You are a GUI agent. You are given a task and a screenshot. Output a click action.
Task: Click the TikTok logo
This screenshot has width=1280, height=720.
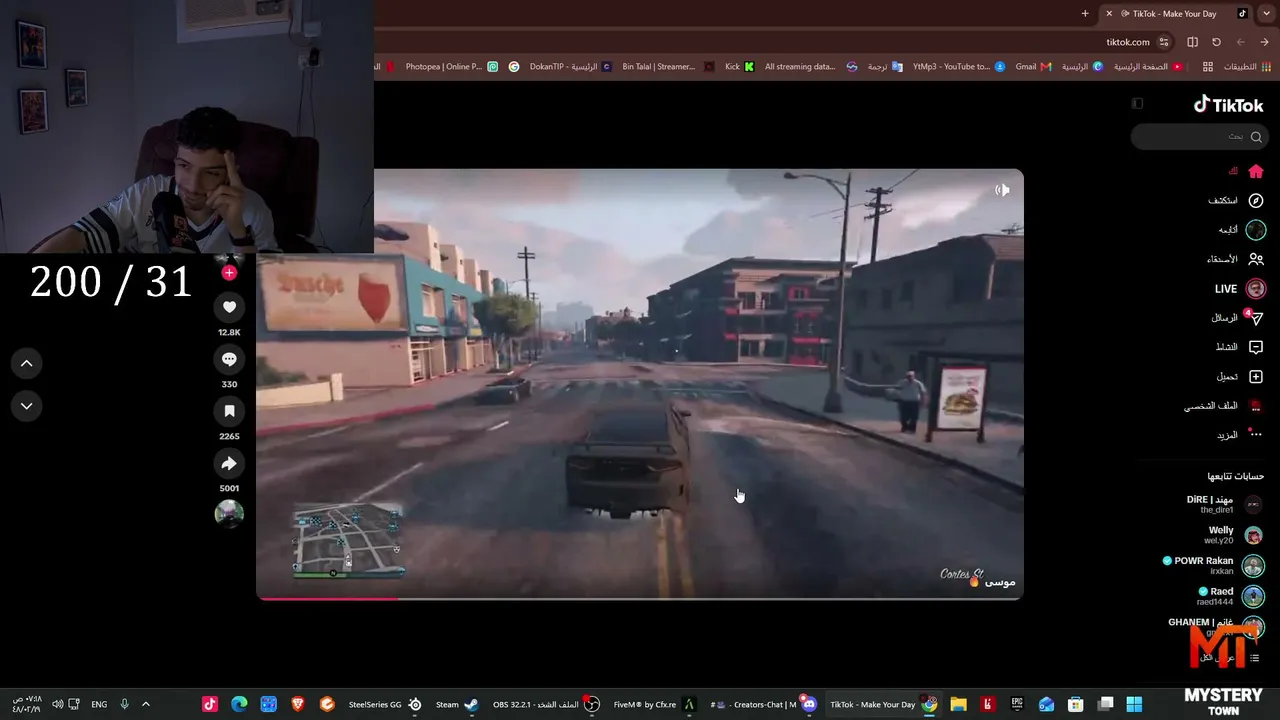(x=1228, y=104)
